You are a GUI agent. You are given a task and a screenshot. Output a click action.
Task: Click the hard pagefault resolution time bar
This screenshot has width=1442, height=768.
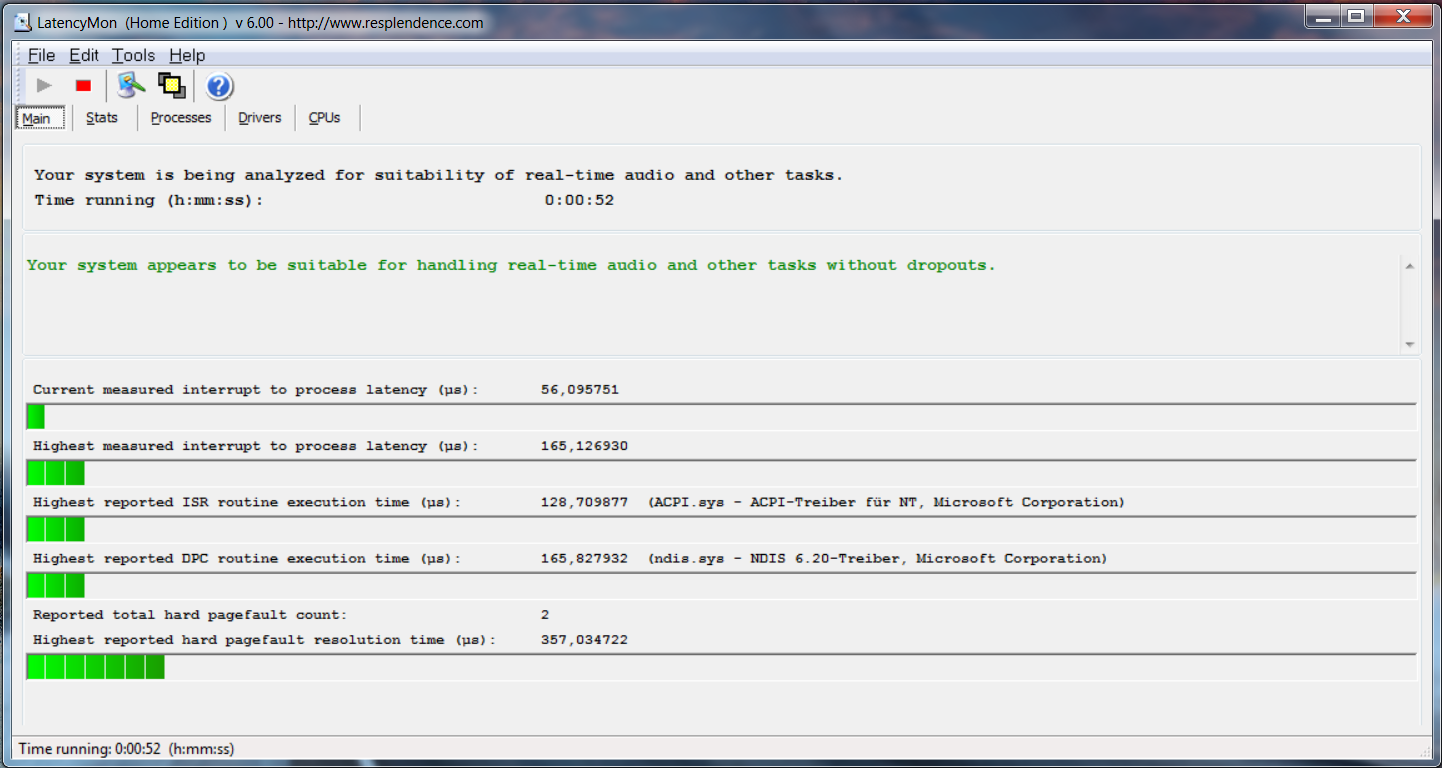coord(721,667)
